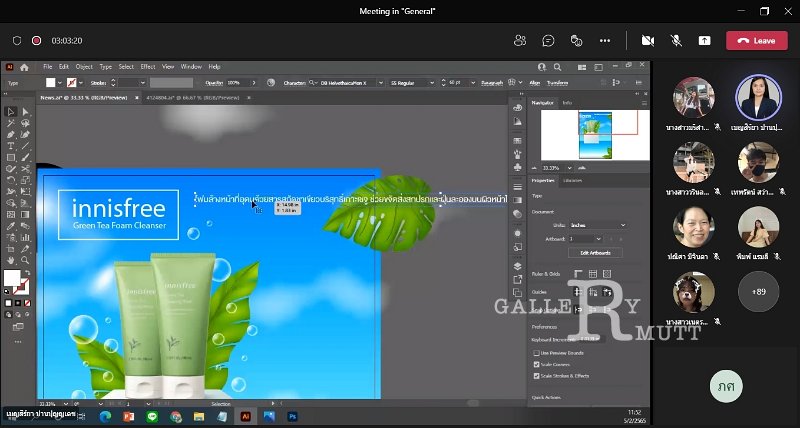This screenshot has width=800, height=428.
Task: Open font style Regular dropdown
Action: 432,83
